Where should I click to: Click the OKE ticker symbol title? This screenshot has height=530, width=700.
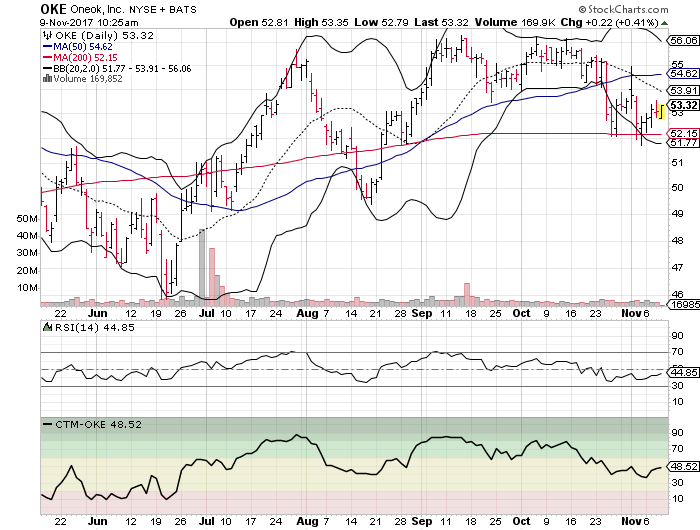(53, 9)
